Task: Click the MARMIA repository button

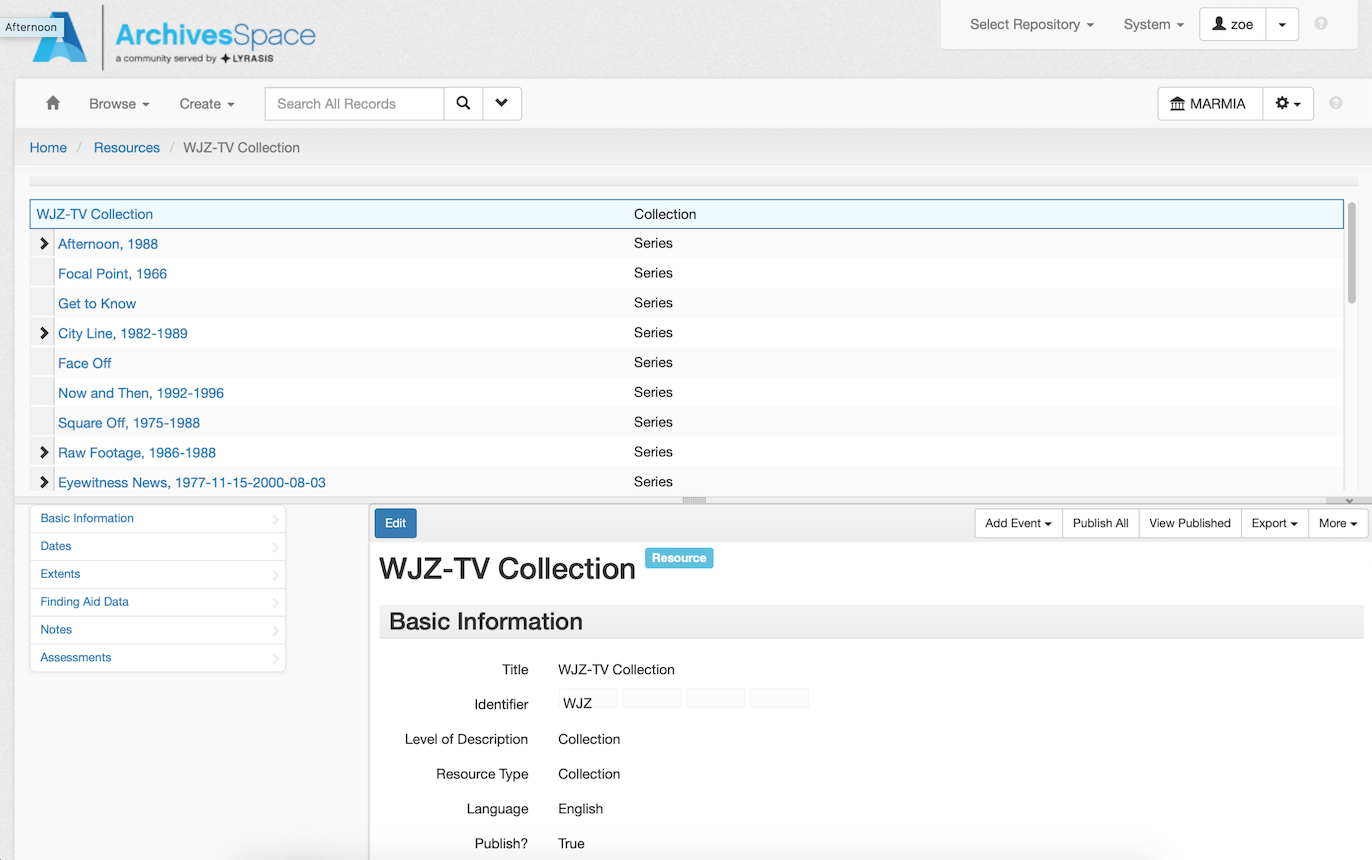Action: coord(1208,104)
